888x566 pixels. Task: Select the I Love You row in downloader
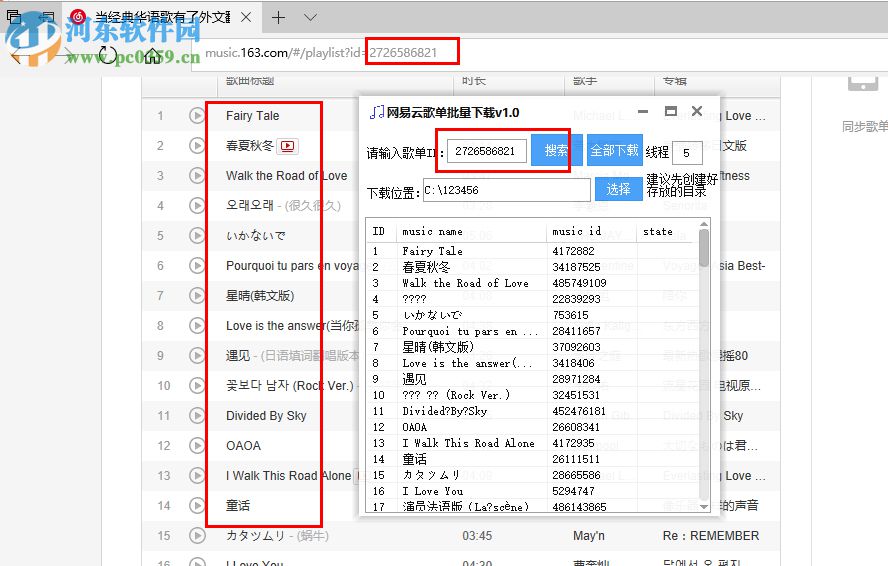pos(532,491)
